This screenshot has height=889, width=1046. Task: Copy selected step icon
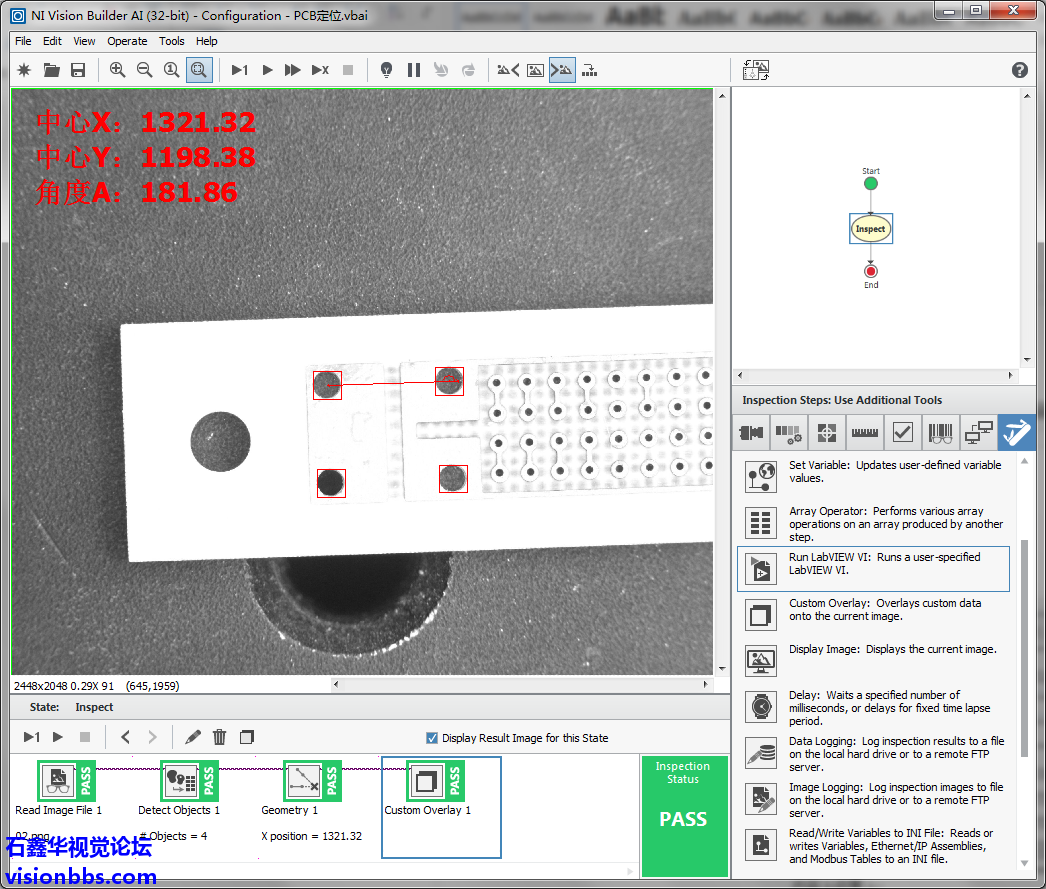point(247,737)
